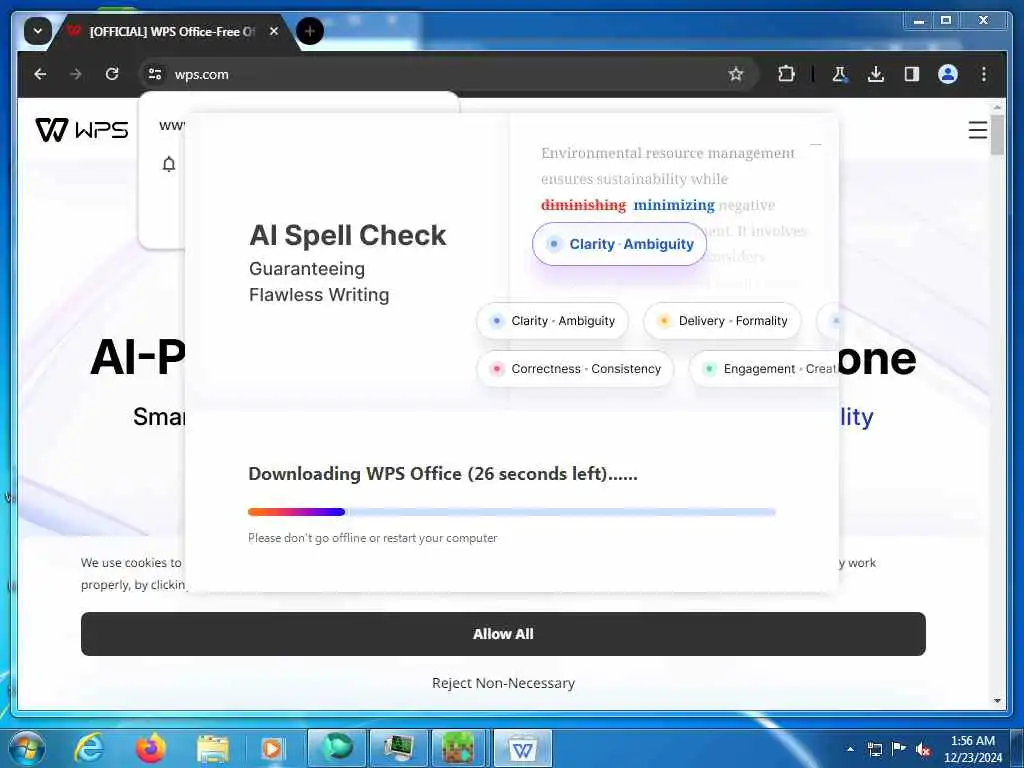Click Reject Non-Necessary link
The height and width of the screenshot is (768, 1024).
point(503,683)
